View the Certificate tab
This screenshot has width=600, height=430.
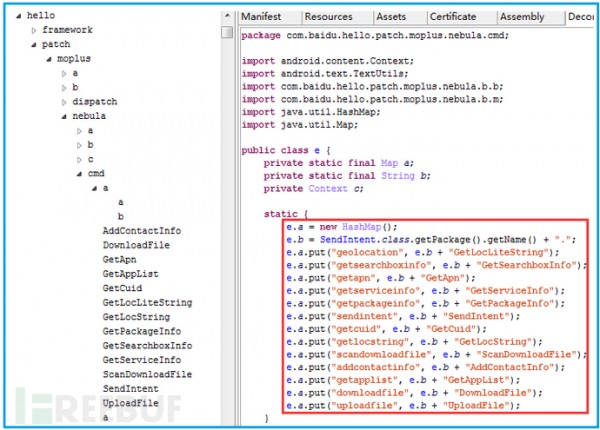453,17
